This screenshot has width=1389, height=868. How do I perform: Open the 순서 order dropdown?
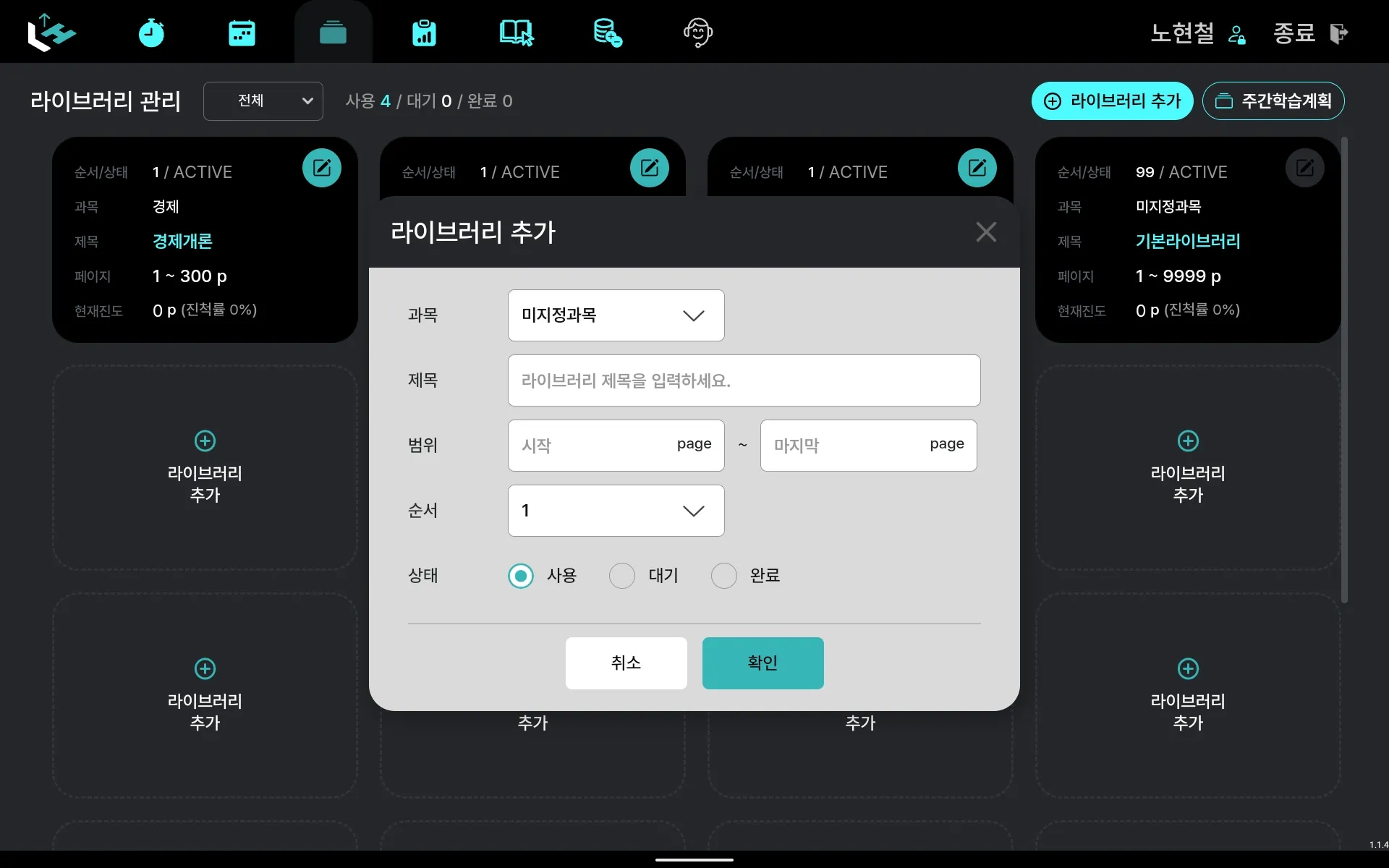(x=616, y=511)
